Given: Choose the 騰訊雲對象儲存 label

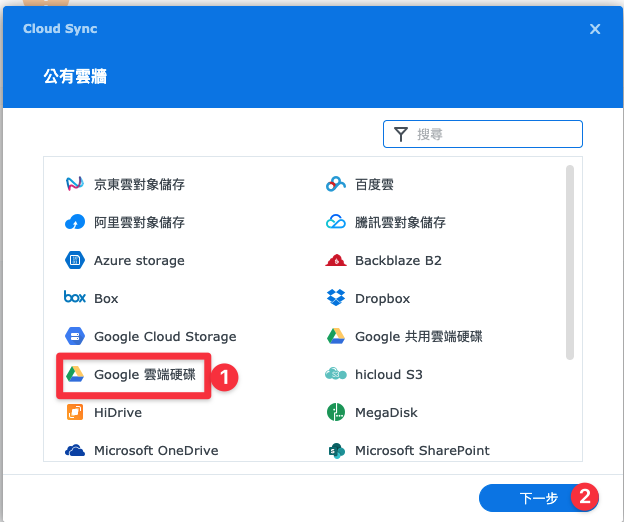Looking at the screenshot, I should click(x=400, y=222).
